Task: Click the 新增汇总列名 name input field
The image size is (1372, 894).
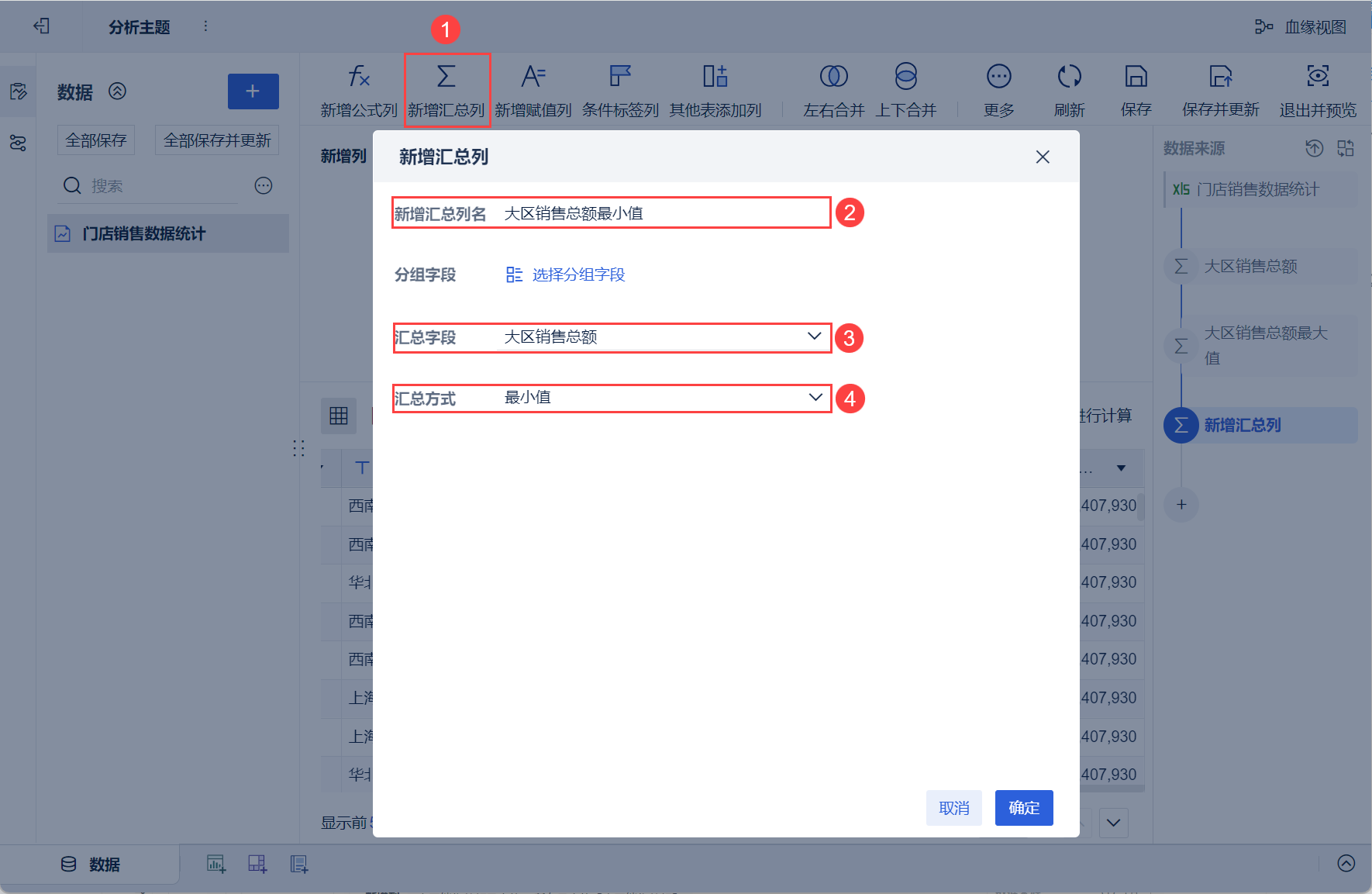Action: click(x=663, y=213)
